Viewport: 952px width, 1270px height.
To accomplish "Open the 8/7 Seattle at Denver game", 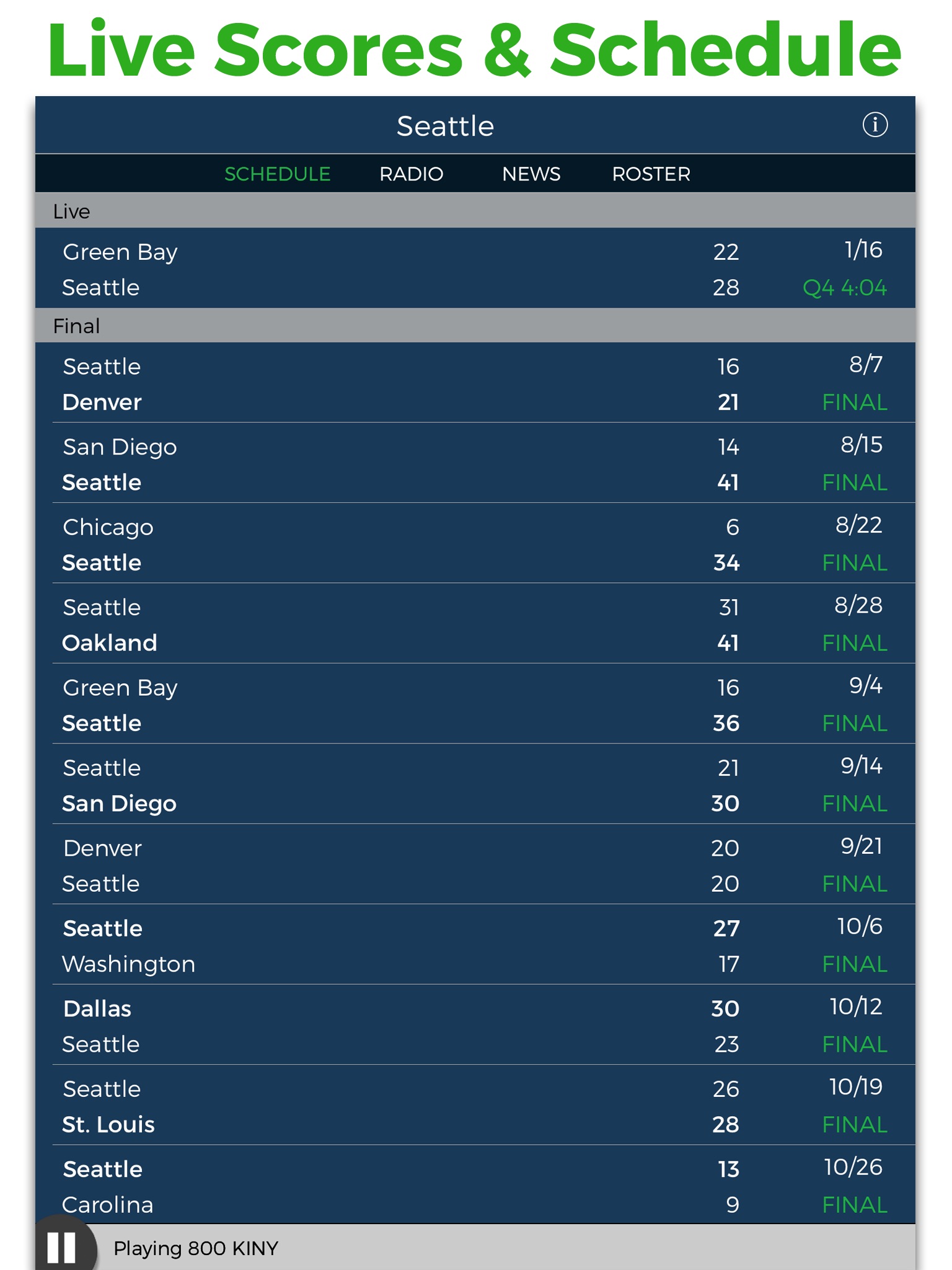I will (x=475, y=384).
